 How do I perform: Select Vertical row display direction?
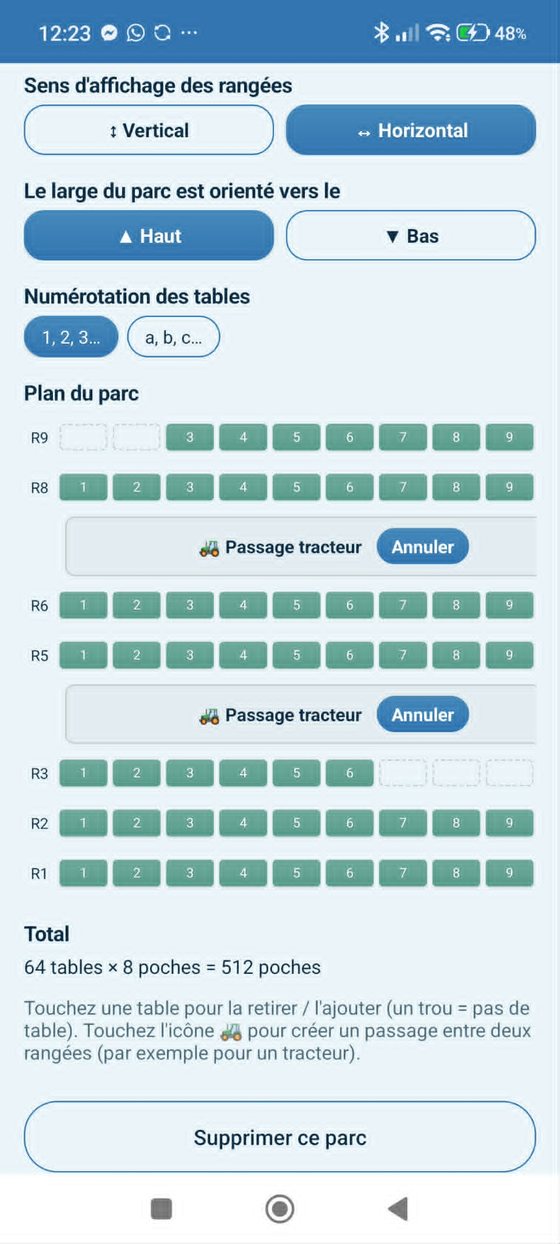149,130
